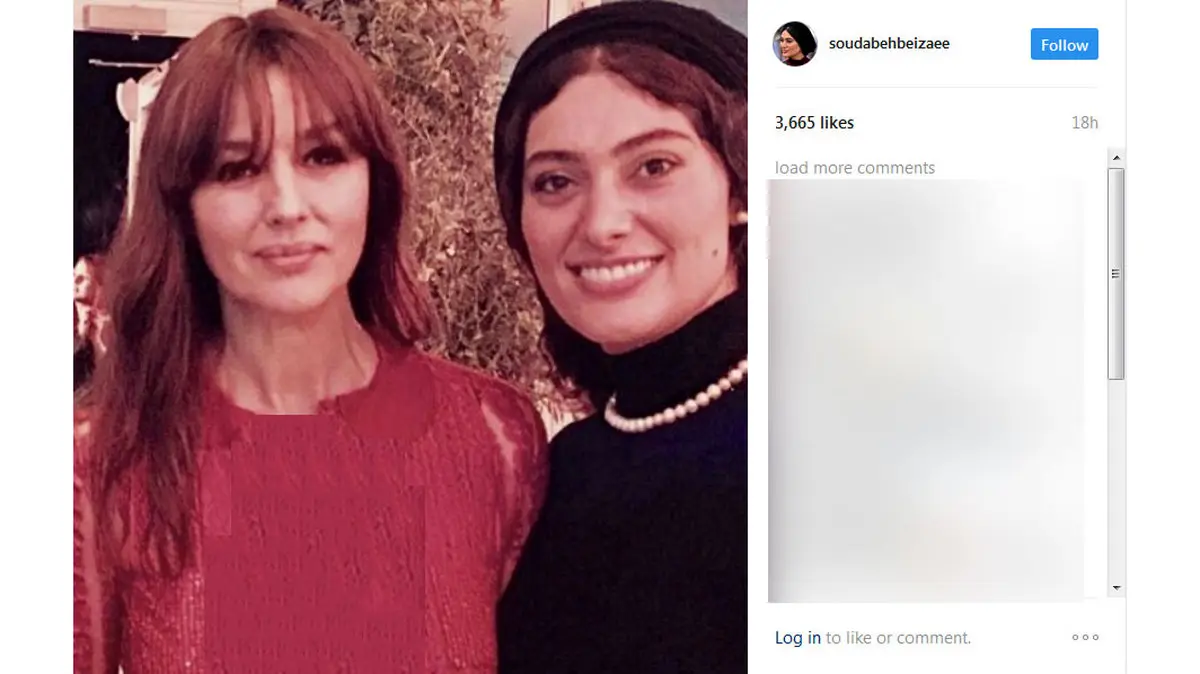The height and width of the screenshot is (674, 1200).
Task: Click the grip lines on the scrollbar thumb
Action: pos(1117,274)
